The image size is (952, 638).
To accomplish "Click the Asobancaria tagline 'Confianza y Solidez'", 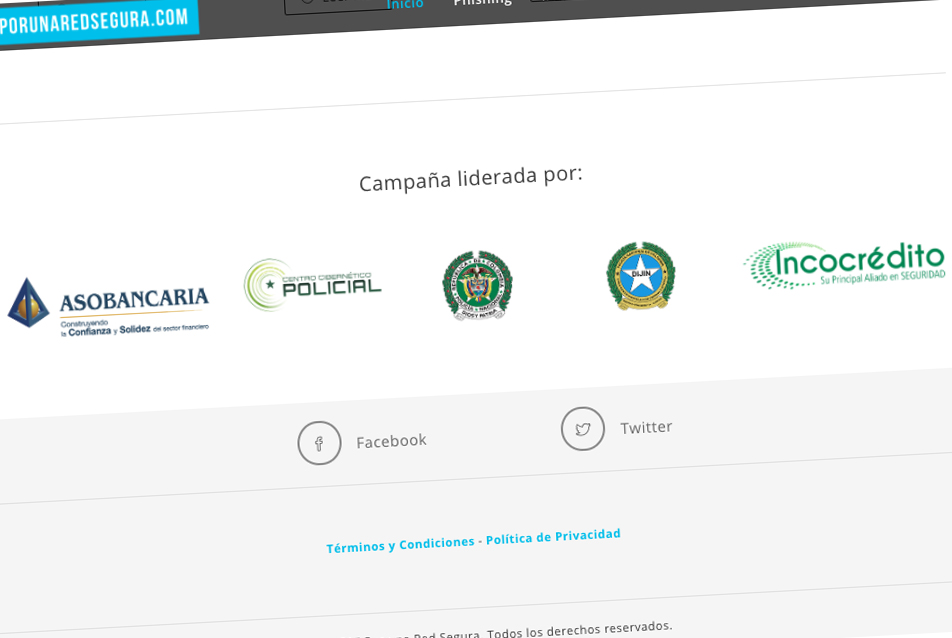I will point(109,331).
